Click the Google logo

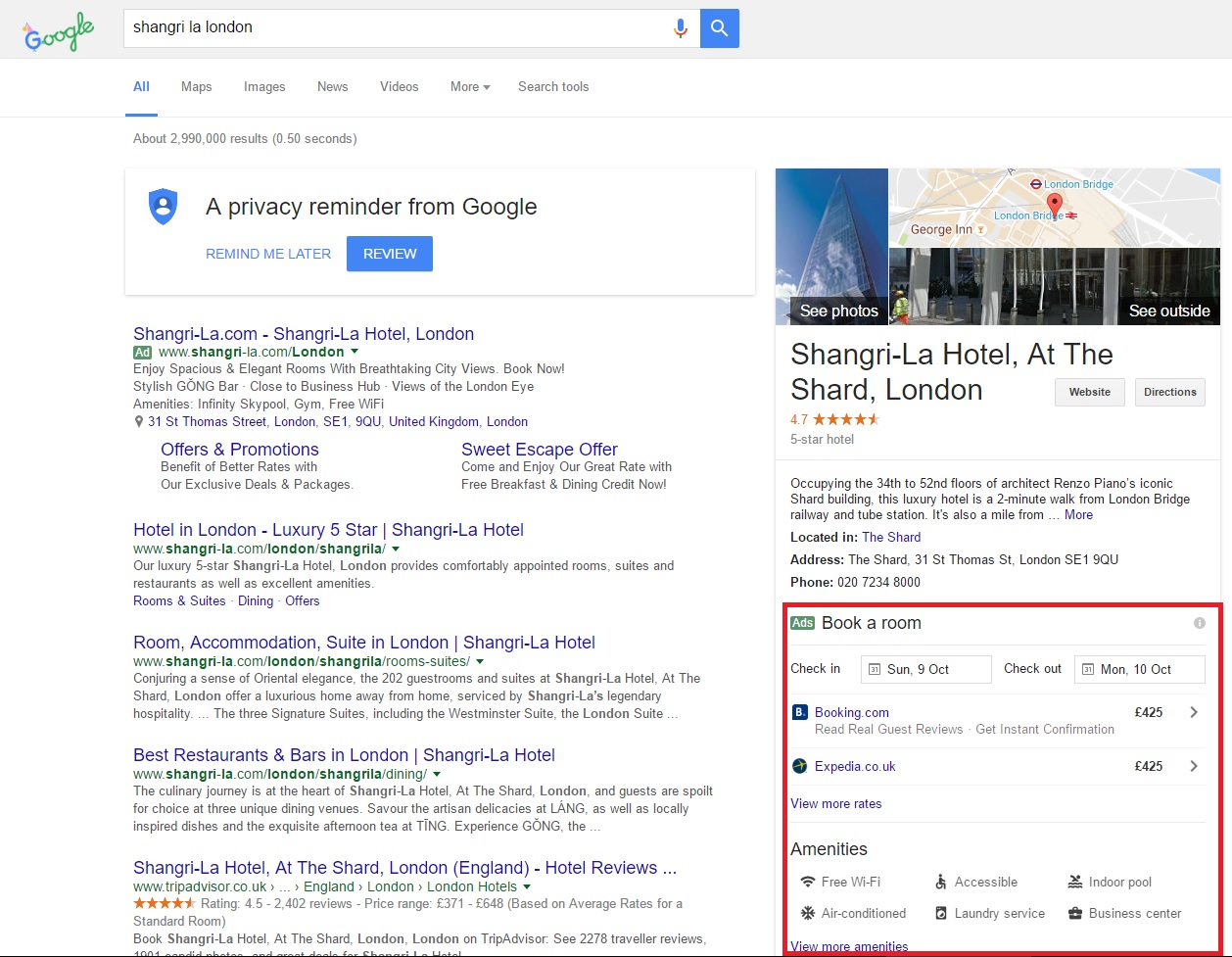point(59,33)
